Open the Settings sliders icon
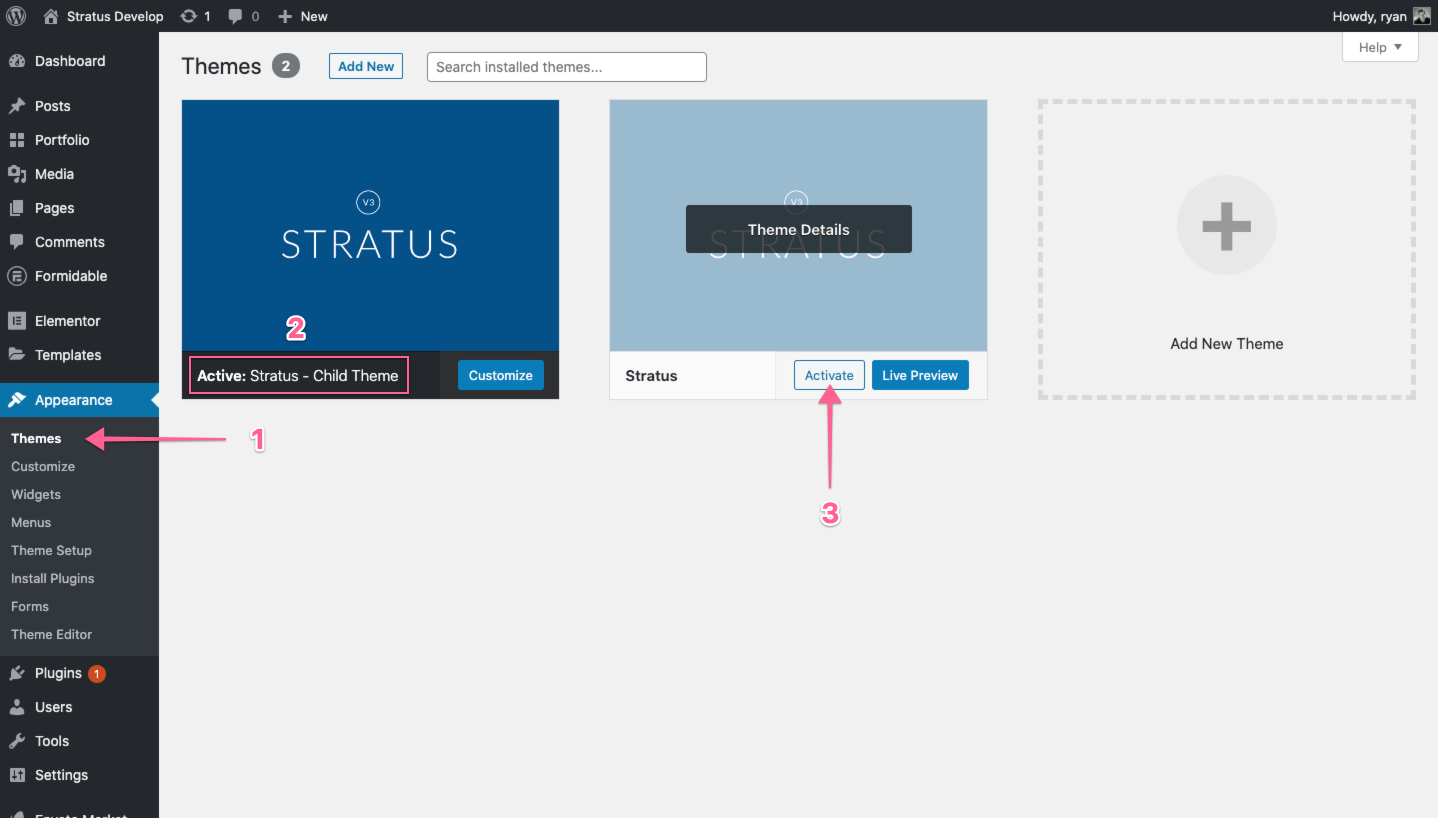Viewport: 1438px width, 818px height. (17, 775)
